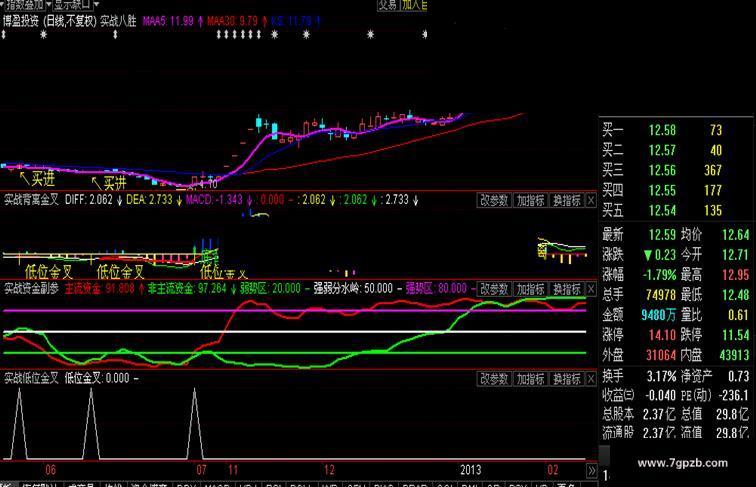Click the MAA30: 9.79 indicator value

coord(232,21)
